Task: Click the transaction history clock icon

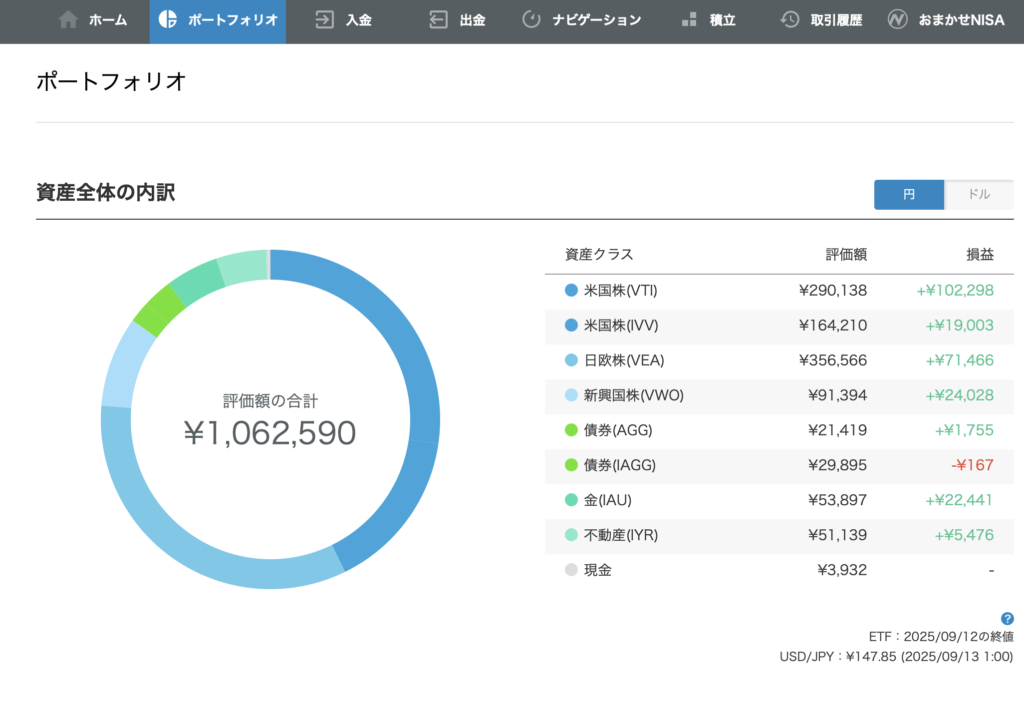Action: [789, 20]
